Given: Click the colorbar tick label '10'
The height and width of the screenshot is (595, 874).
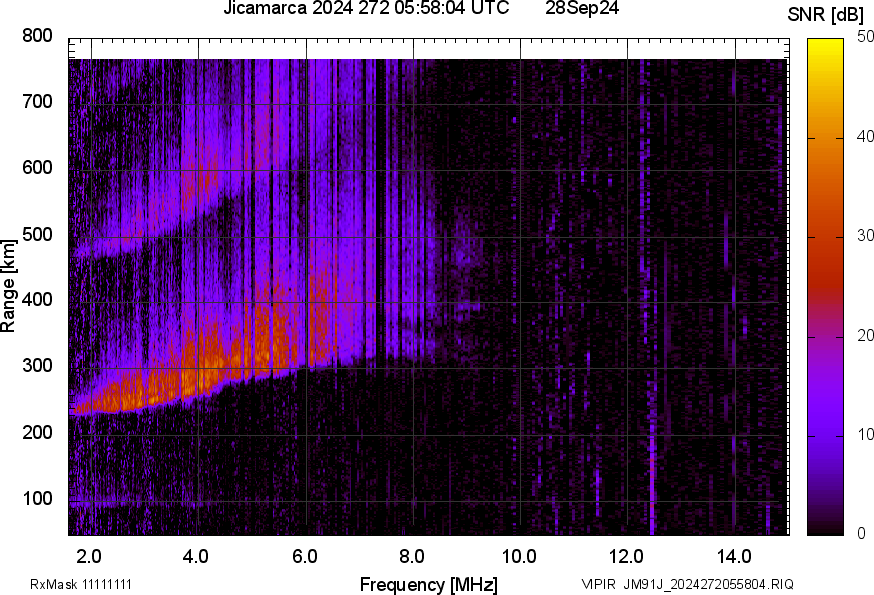Looking at the screenshot, I should click(x=865, y=434).
